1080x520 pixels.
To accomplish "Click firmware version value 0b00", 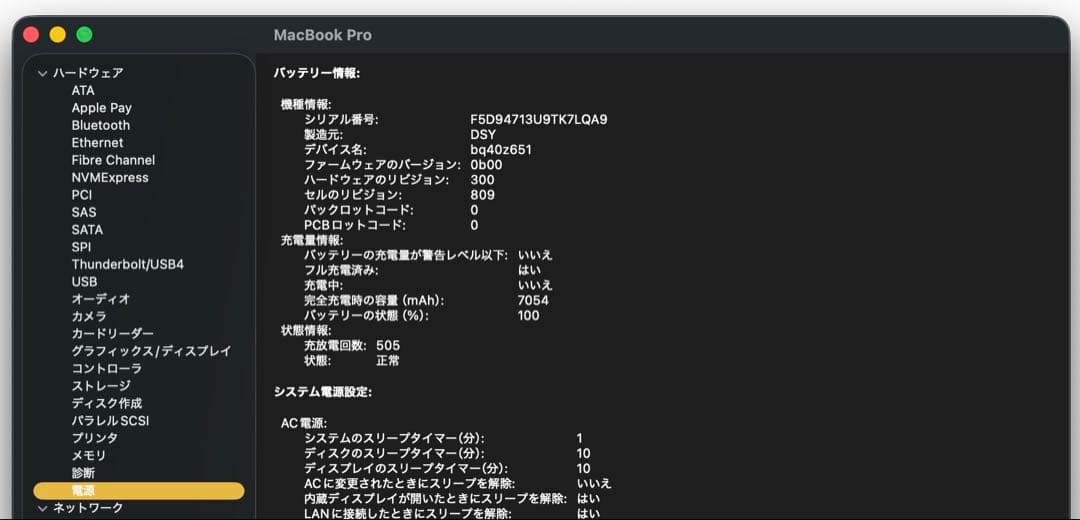I will tap(486, 165).
